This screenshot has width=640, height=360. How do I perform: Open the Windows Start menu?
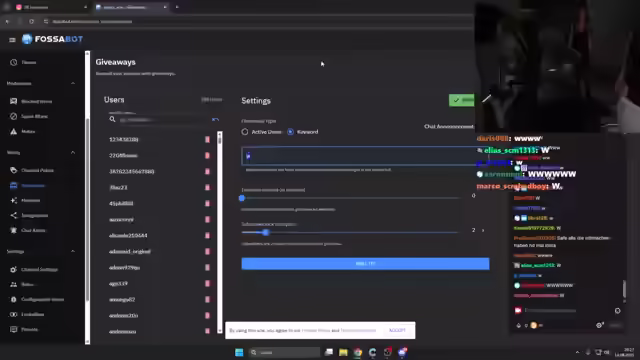click(x=239, y=352)
